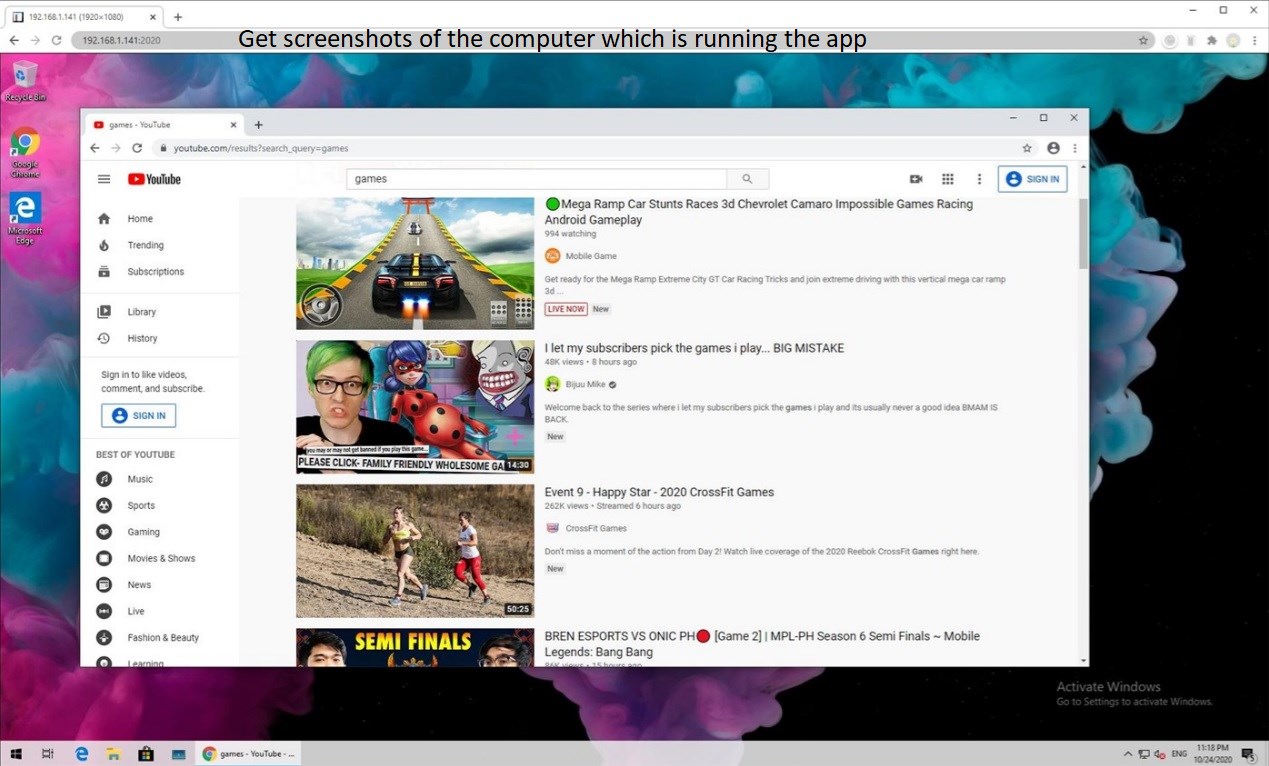Open Task View on the taskbar
Screen dimensions: 1269x766
click(47, 754)
